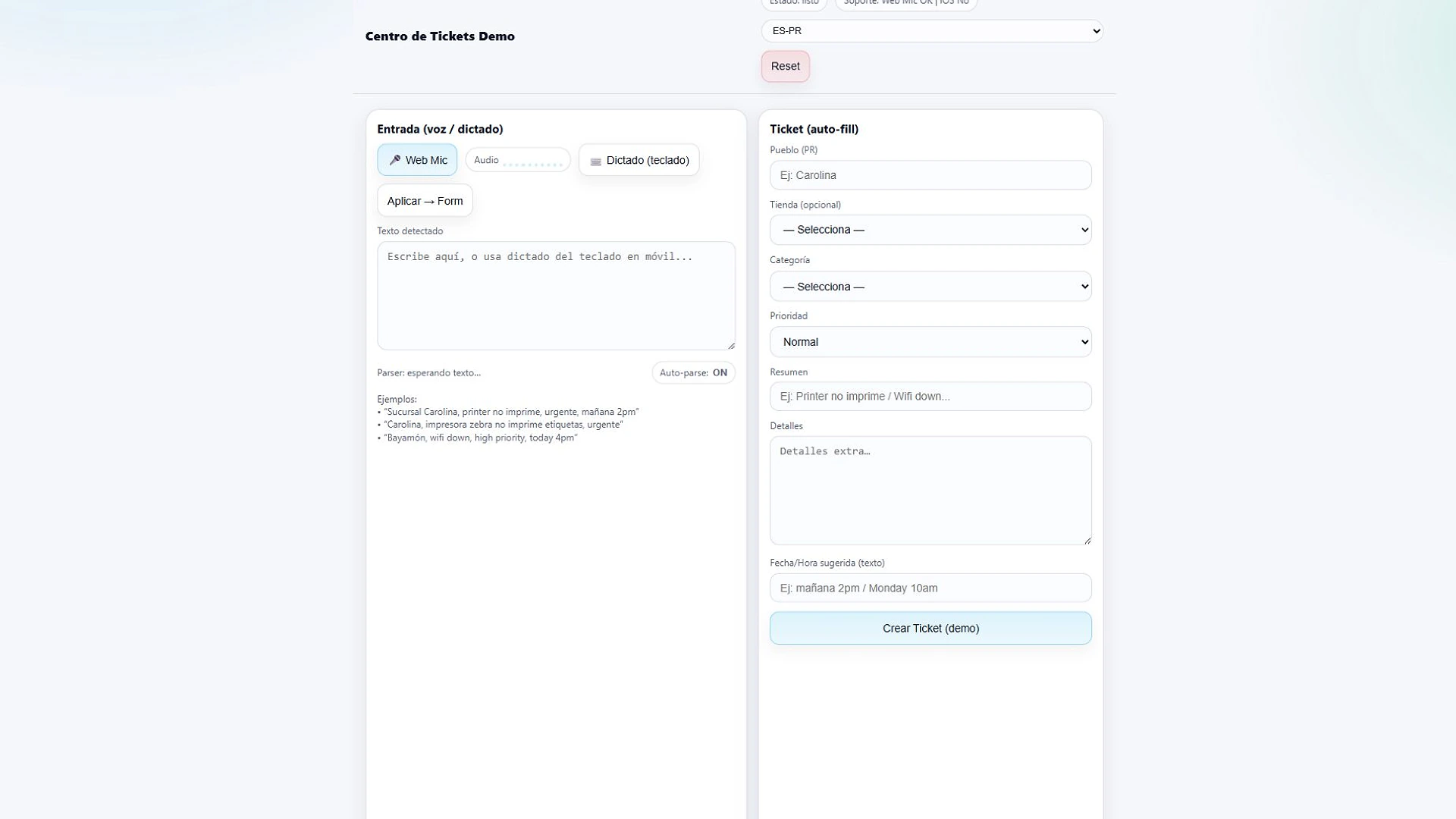Click into the Resumen text field
This screenshot has height=819, width=1456.
[930, 397]
